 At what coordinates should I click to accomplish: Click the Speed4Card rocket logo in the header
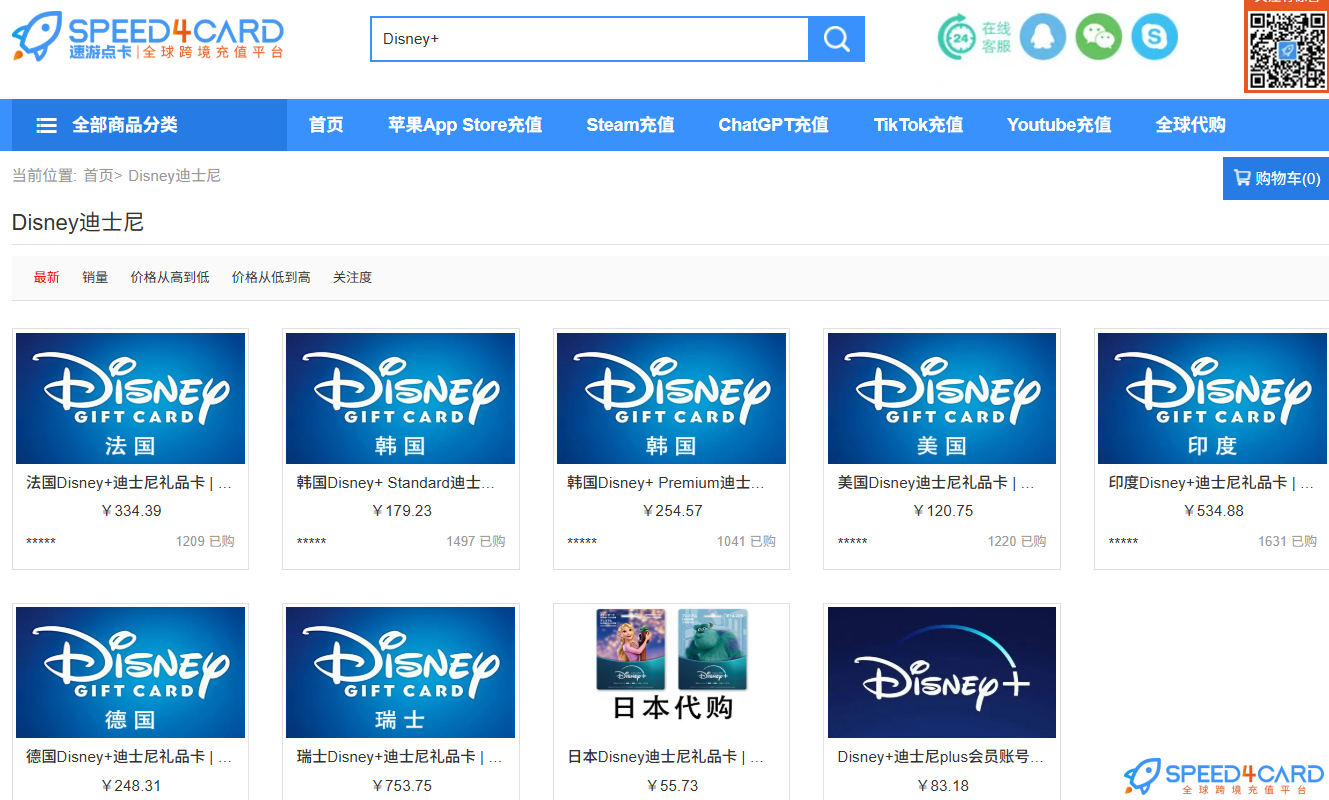(x=148, y=37)
